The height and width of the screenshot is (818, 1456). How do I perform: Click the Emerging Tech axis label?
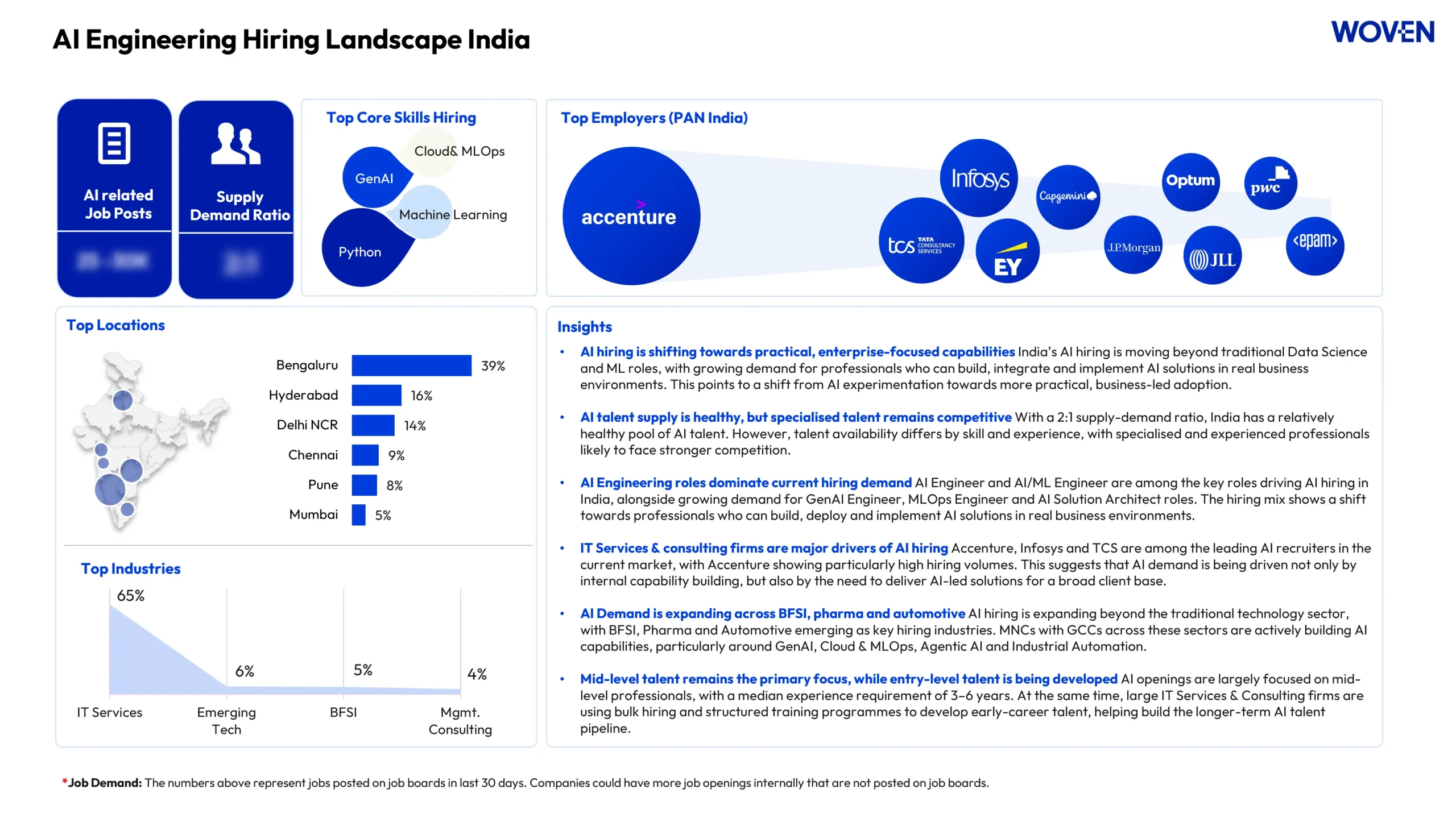[x=226, y=721]
